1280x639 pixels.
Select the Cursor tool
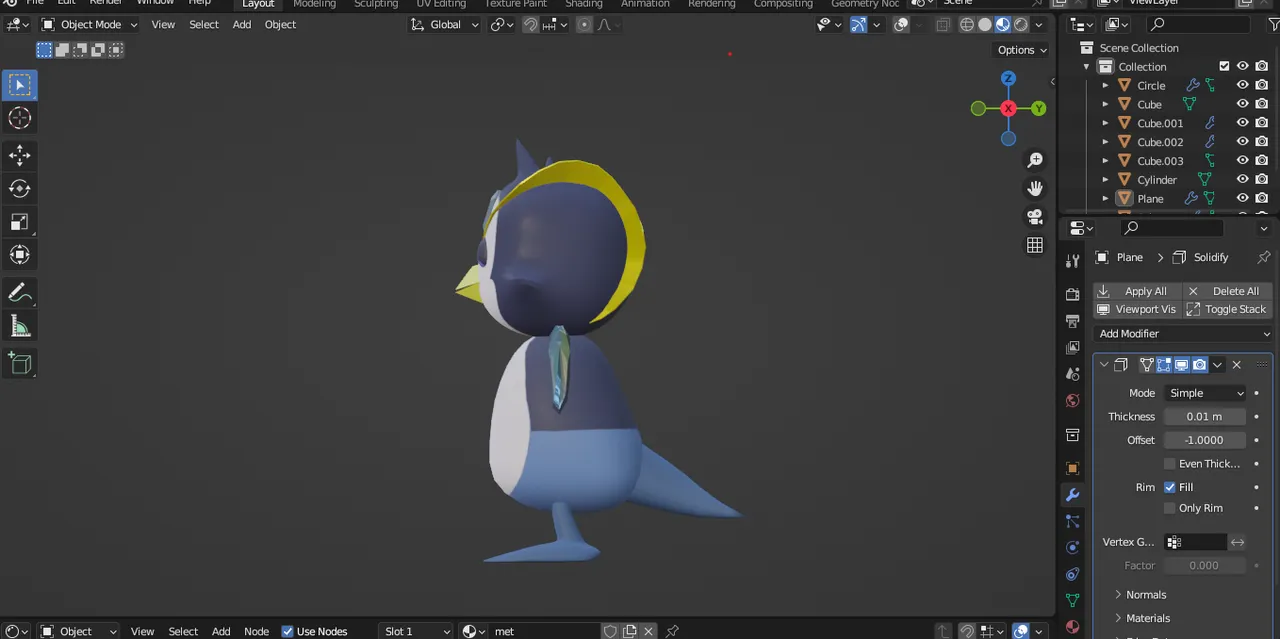click(20, 118)
